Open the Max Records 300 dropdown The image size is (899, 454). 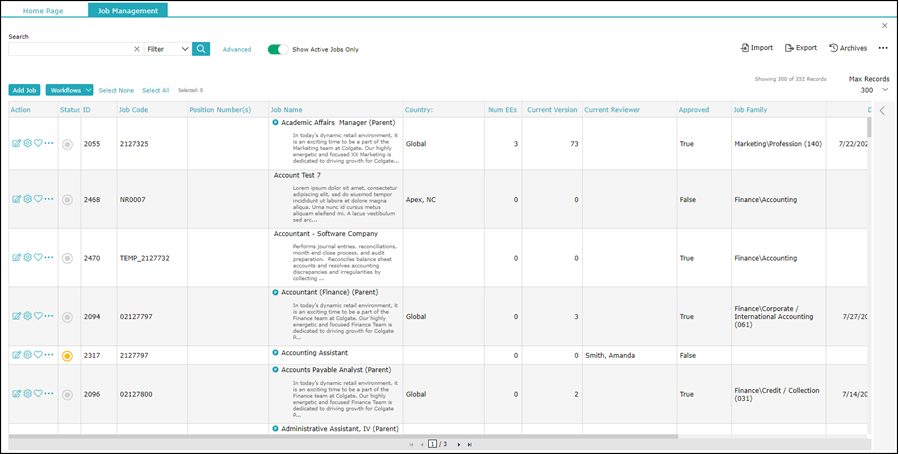point(874,90)
